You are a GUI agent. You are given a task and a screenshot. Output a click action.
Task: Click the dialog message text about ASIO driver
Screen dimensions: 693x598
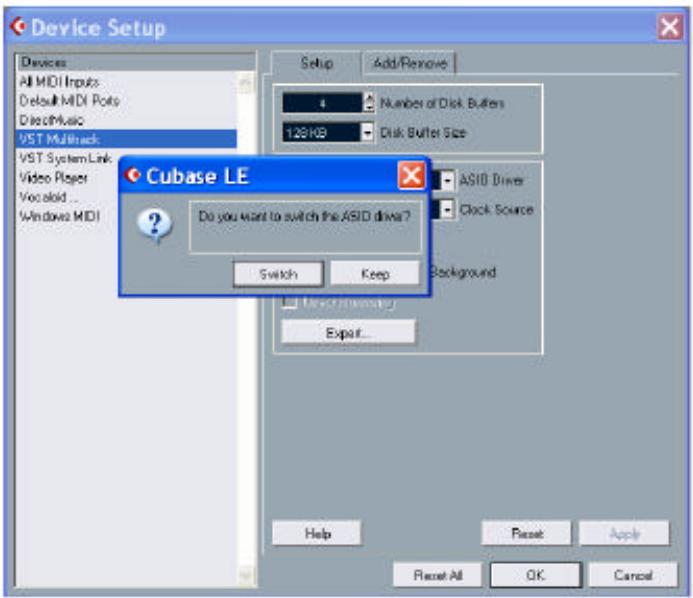(x=305, y=216)
